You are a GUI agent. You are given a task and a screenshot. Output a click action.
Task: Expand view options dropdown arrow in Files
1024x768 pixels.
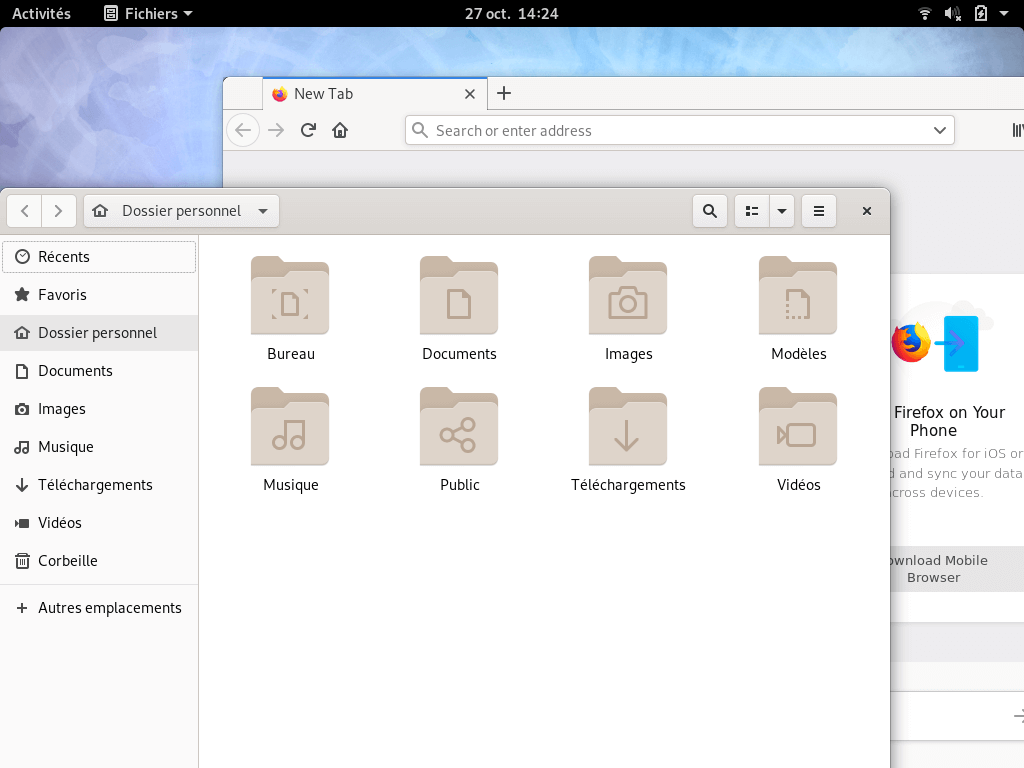point(782,211)
